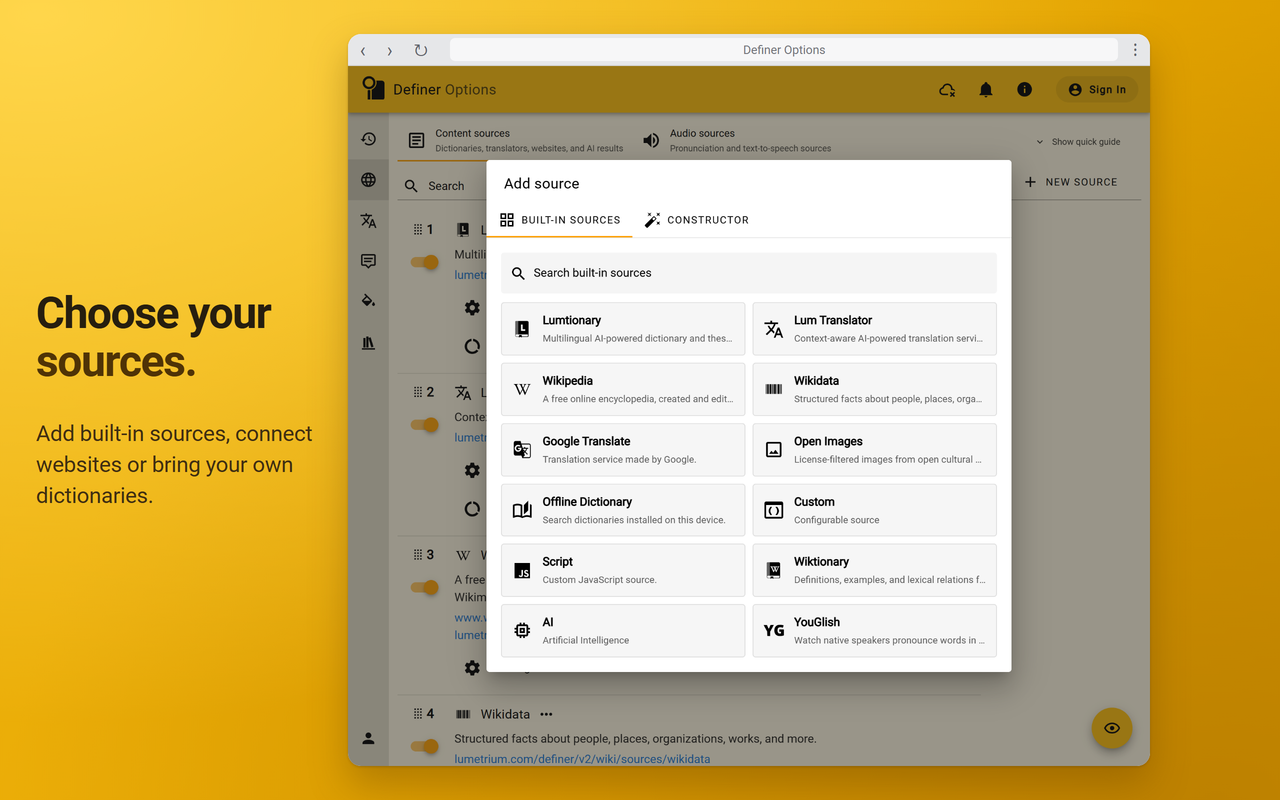Open the lumetrium wikidata wiki link
The height and width of the screenshot is (800, 1280).
point(582,759)
